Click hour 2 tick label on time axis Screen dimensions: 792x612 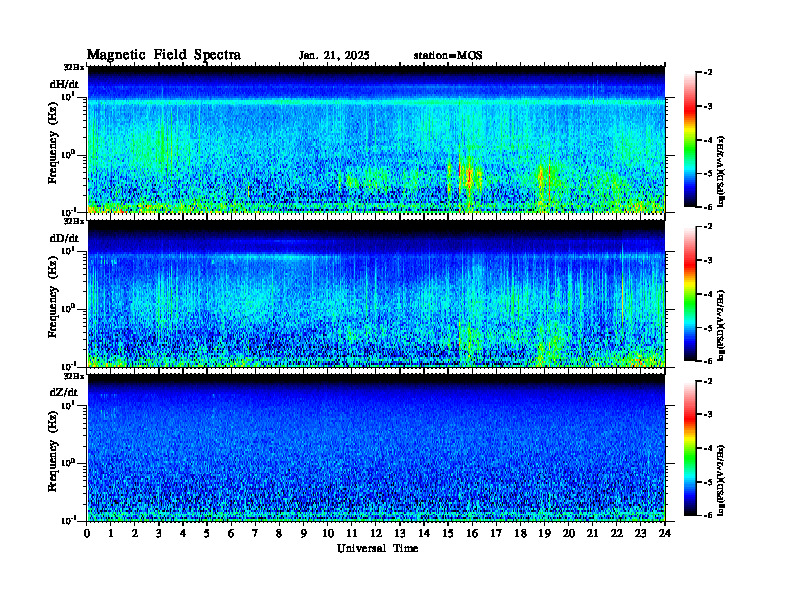click(x=135, y=534)
